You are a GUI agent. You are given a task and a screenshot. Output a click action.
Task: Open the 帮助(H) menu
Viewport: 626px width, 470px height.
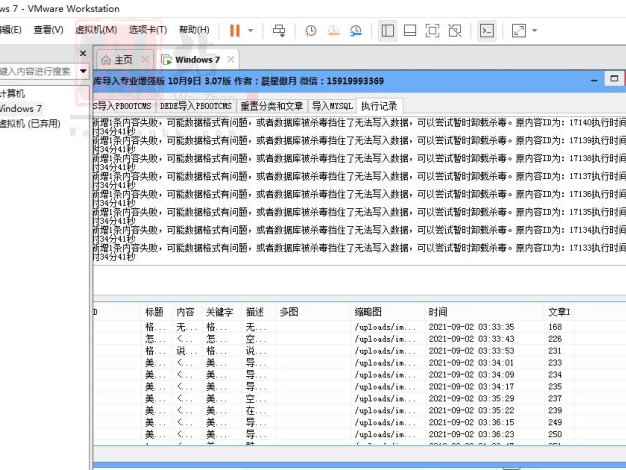(194, 30)
